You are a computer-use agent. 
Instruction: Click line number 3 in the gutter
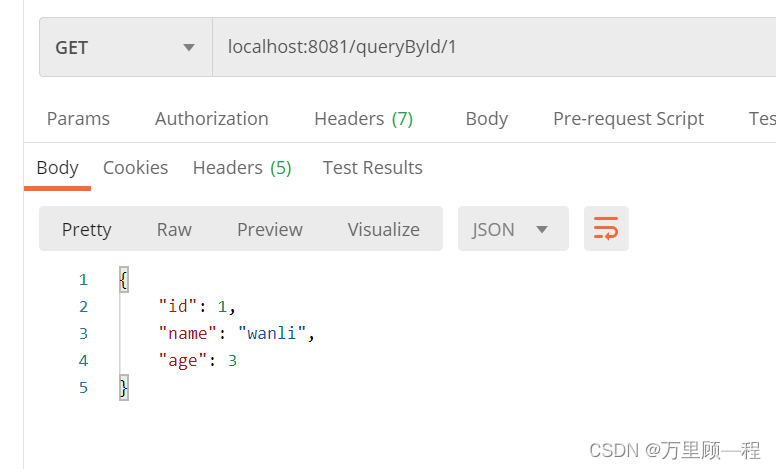[x=83, y=333]
